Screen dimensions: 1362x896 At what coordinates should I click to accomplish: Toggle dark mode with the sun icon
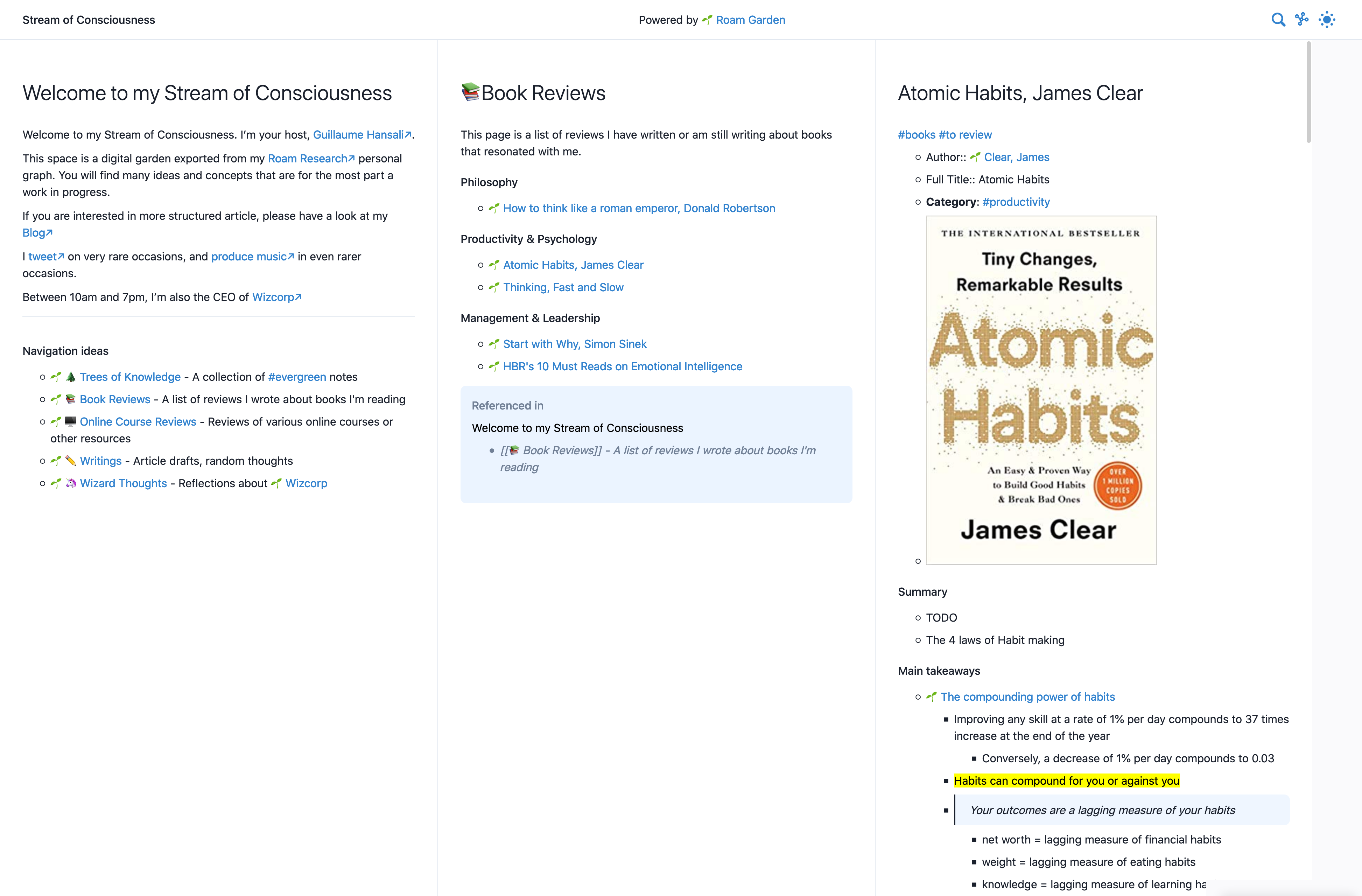point(1327,20)
